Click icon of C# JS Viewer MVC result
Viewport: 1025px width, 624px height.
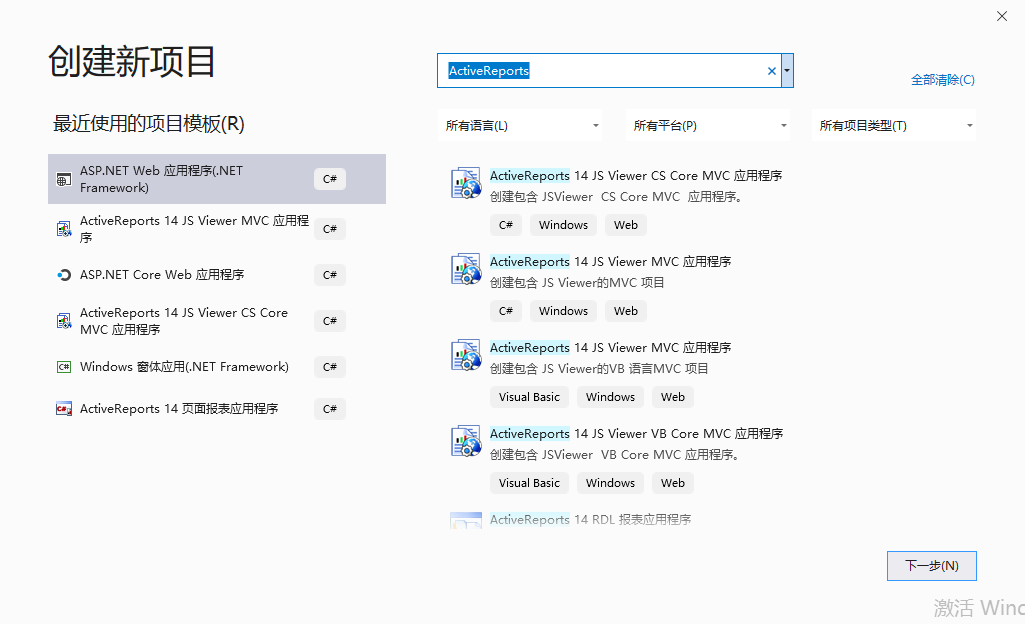click(466, 269)
